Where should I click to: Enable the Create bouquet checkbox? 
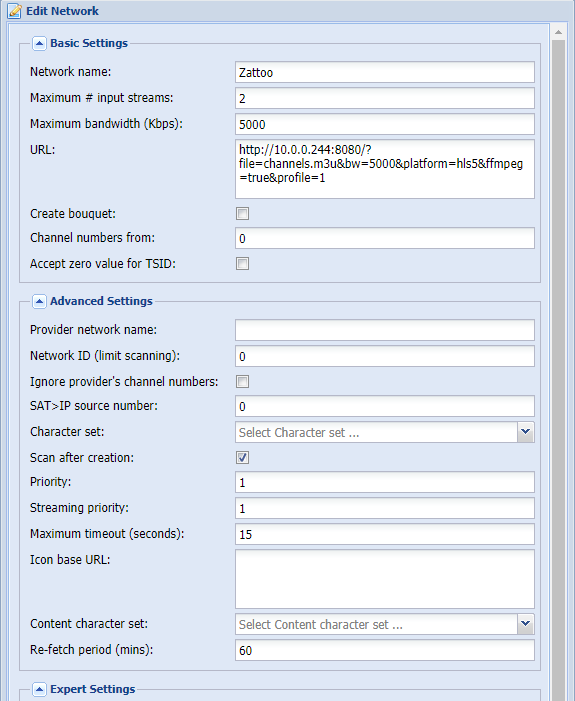pyautogui.click(x=242, y=214)
